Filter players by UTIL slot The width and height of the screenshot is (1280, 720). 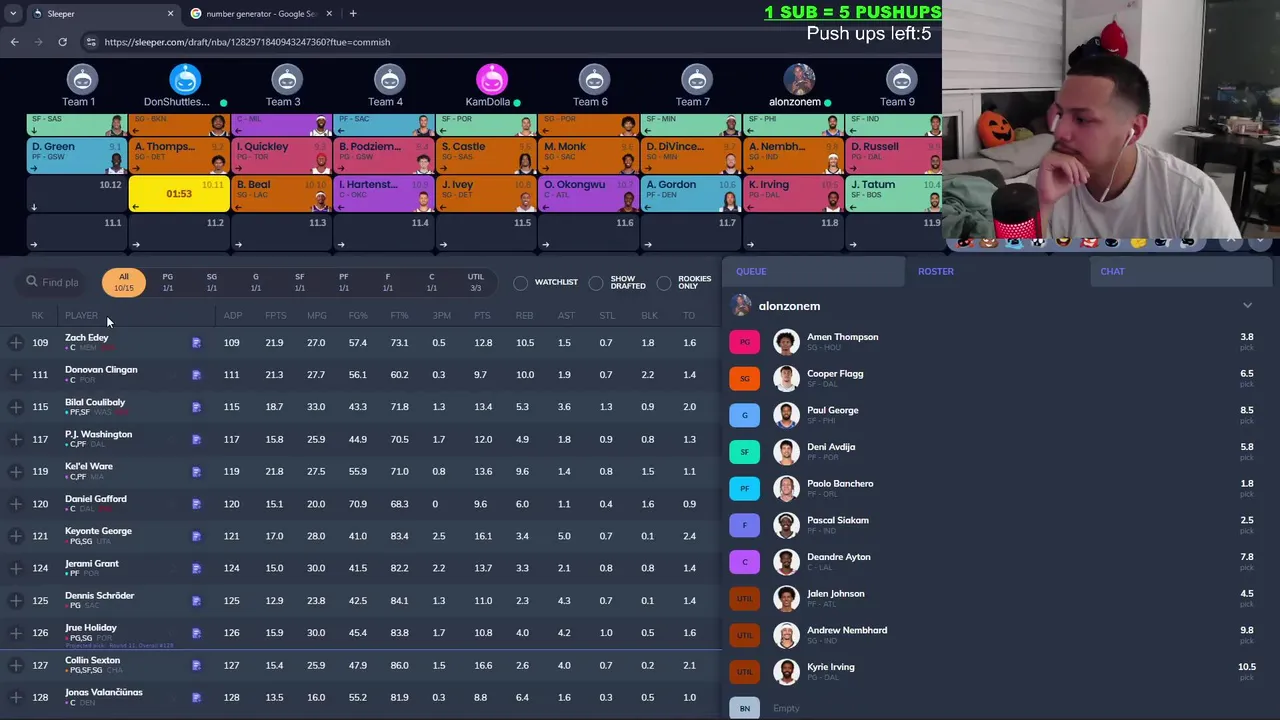(476, 282)
